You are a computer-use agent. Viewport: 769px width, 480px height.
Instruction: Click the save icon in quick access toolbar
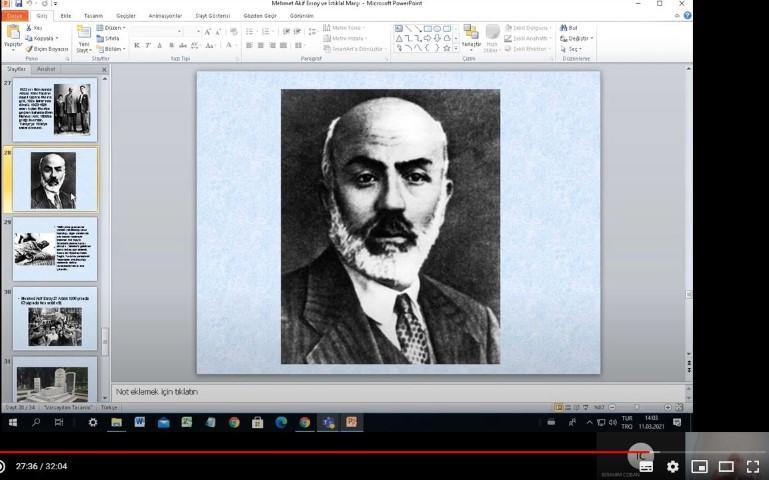coord(18,3)
